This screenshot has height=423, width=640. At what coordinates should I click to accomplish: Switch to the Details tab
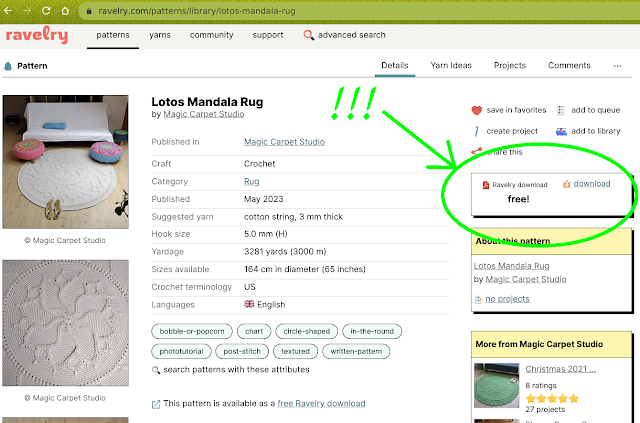click(395, 65)
